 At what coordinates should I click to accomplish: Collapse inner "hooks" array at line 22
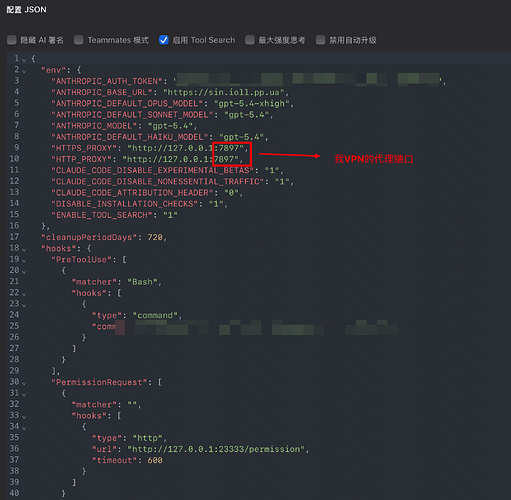24,294
